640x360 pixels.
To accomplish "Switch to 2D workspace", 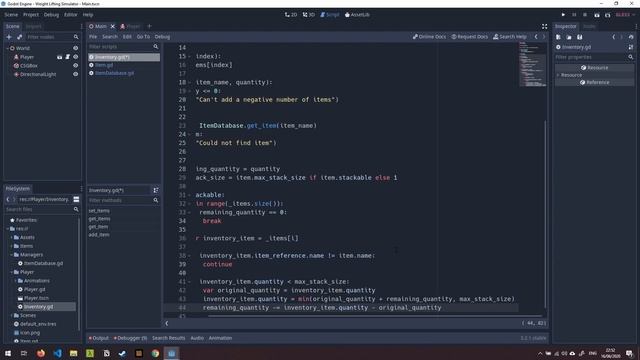I will coord(291,15).
